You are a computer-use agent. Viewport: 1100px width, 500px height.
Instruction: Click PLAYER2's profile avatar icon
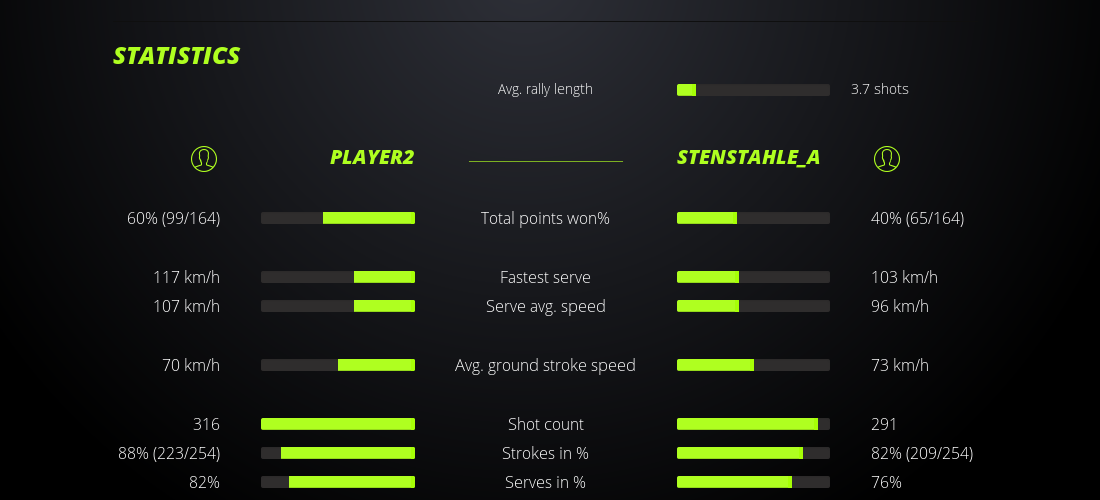tap(204, 158)
